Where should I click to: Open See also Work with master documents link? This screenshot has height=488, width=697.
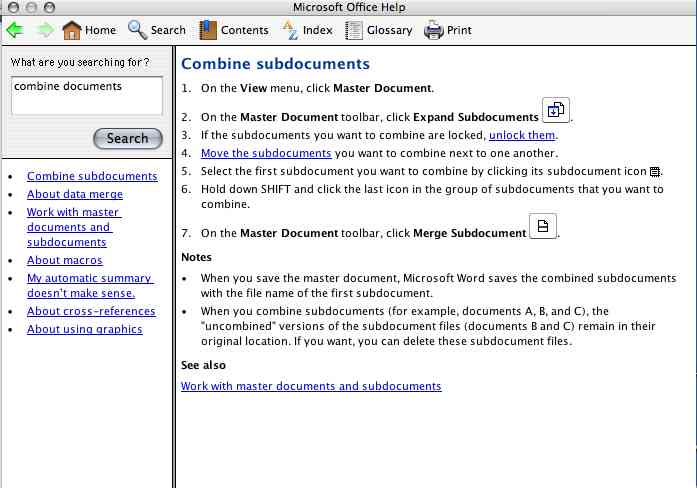[x=311, y=386]
